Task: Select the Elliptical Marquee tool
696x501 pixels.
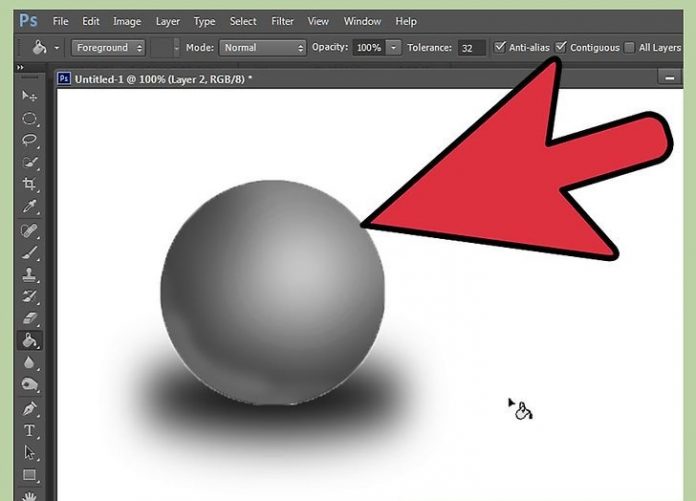Action: click(x=30, y=118)
